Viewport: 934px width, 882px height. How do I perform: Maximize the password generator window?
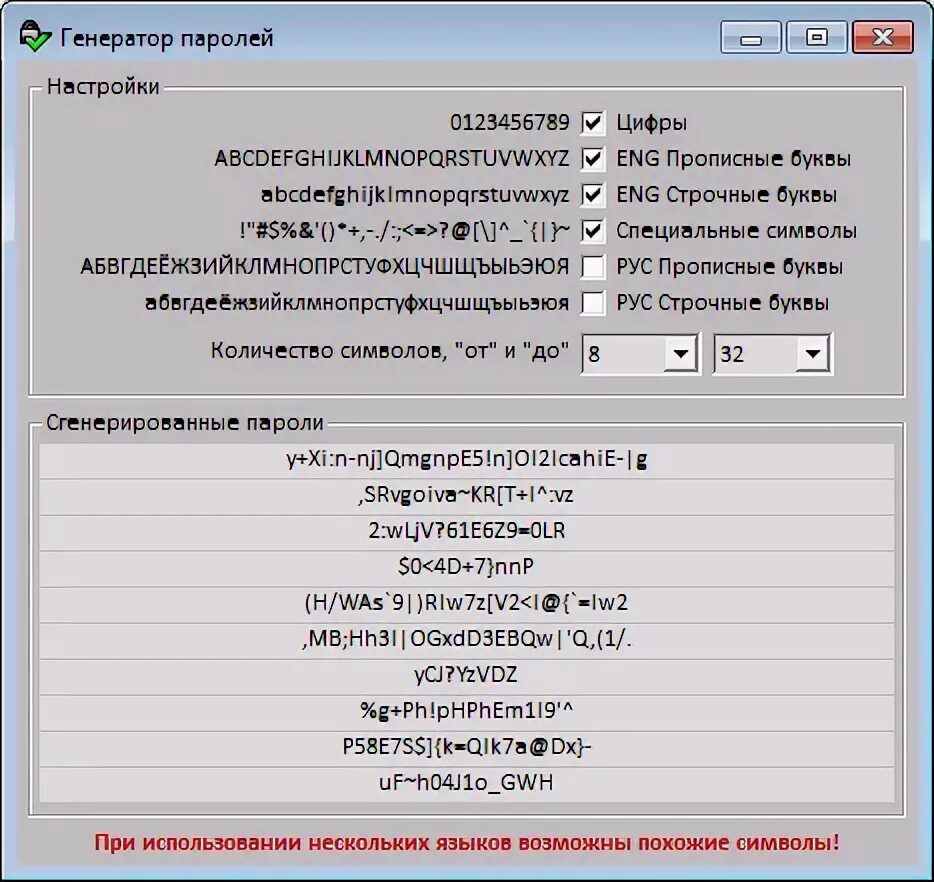click(817, 38)
